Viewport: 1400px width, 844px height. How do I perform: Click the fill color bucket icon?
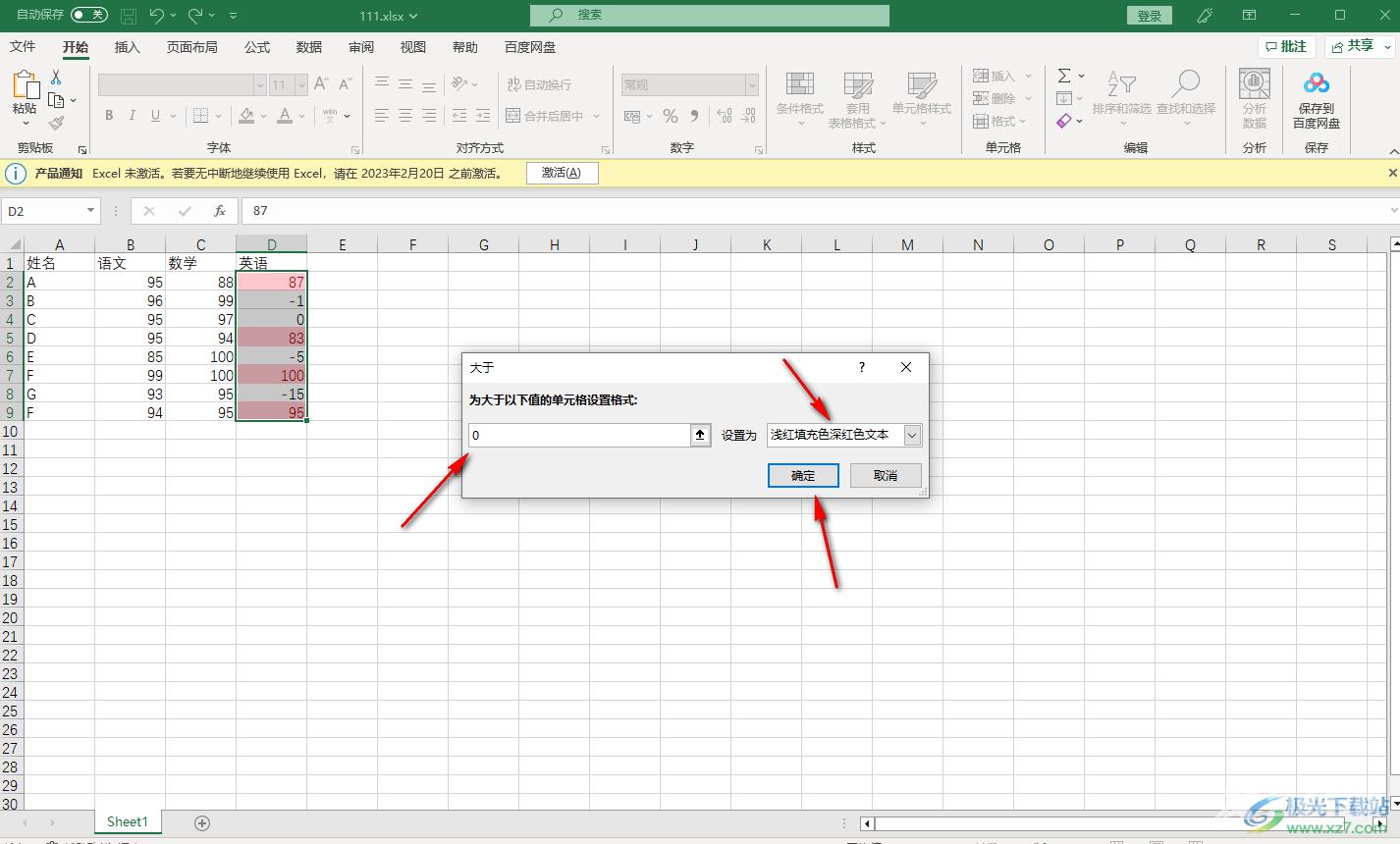tap(246, 116)
